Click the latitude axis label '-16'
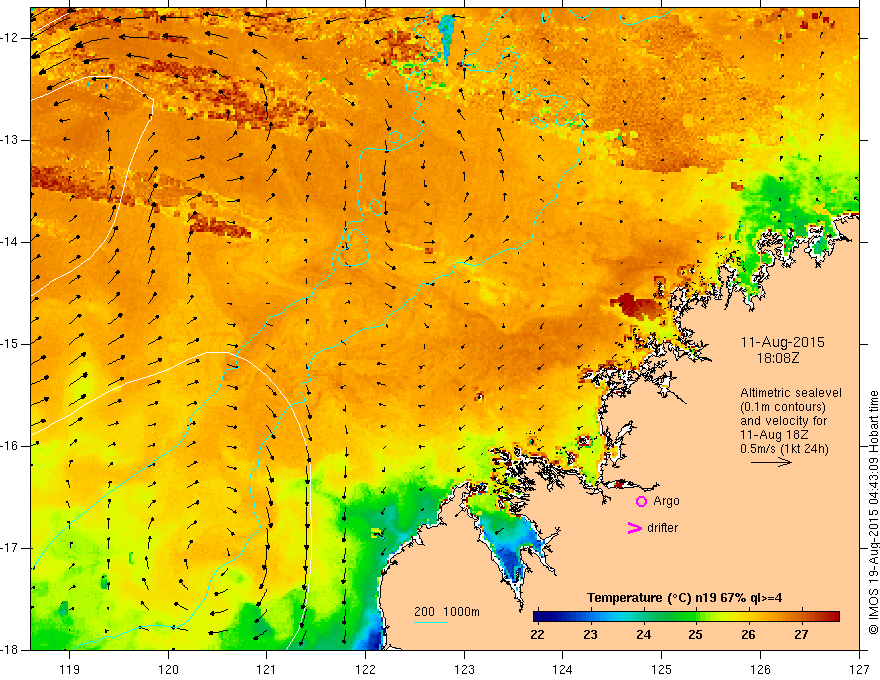 (x=10, y=446)
